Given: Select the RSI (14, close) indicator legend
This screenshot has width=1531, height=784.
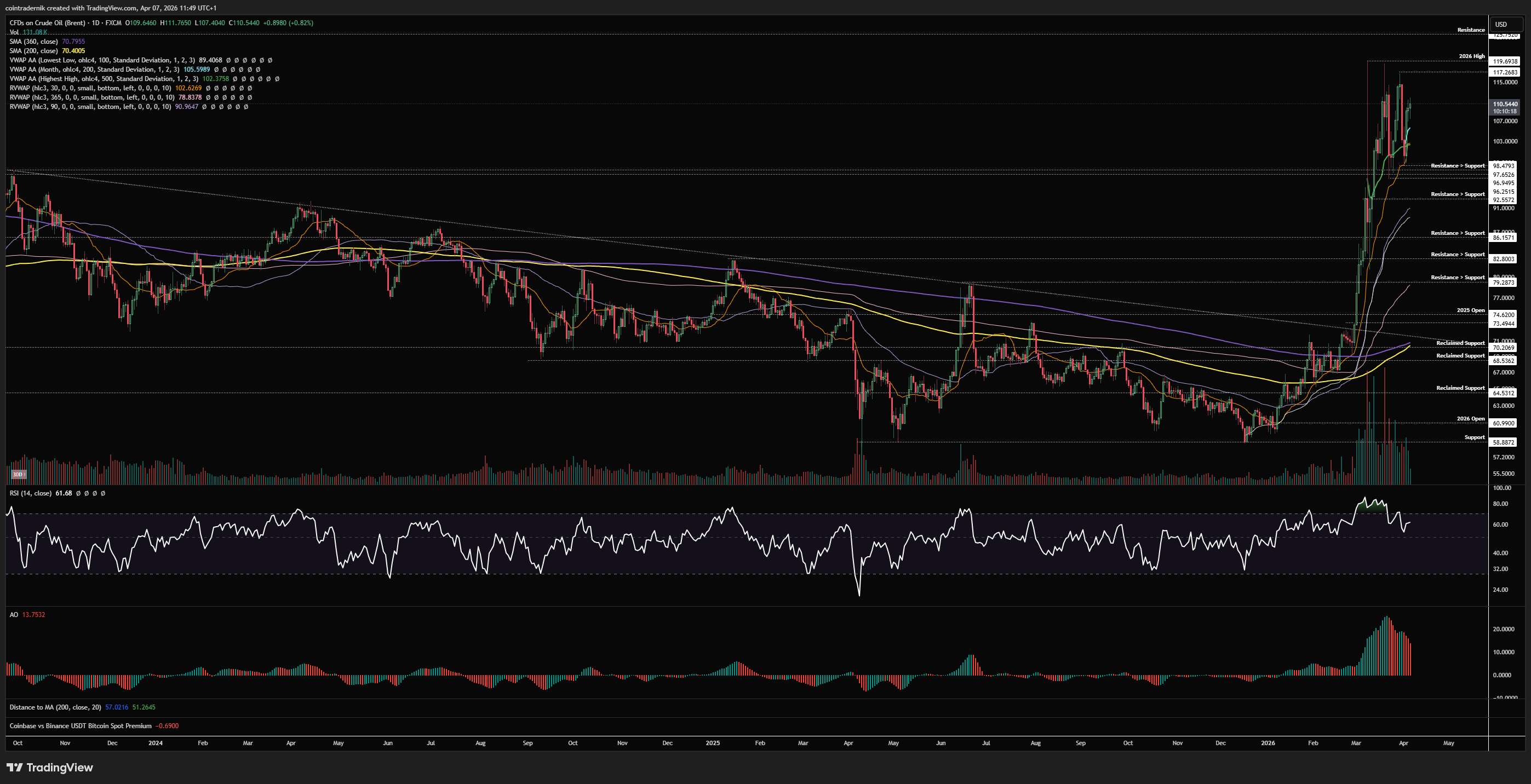Looking at the screenshot, I should coord(30,493).
